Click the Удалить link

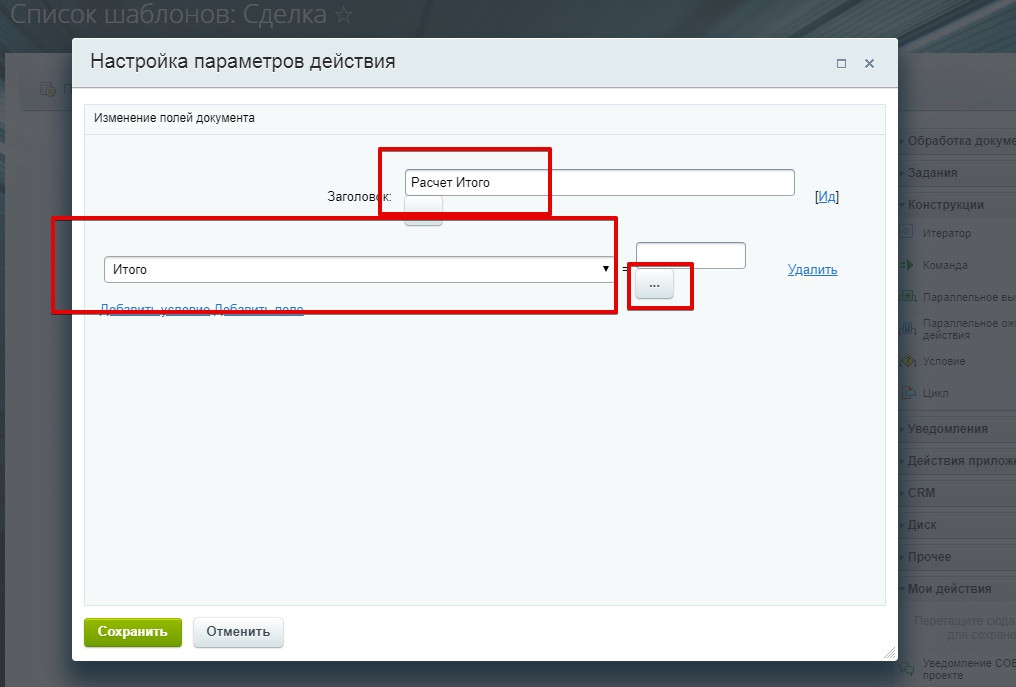(x=813, y=269)
